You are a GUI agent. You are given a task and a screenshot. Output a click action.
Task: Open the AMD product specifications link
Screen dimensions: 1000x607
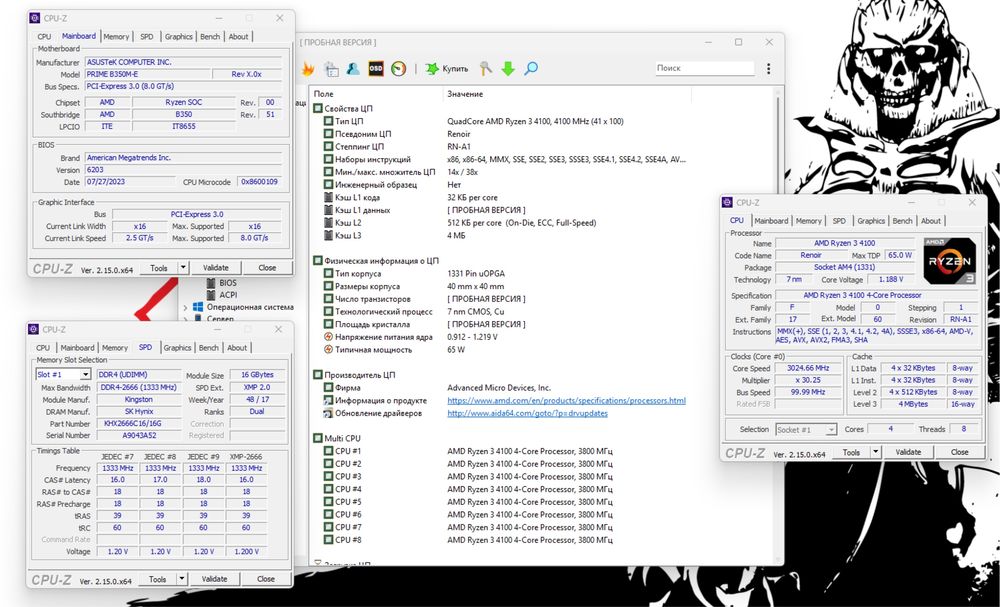pyautogui.click(x=566, y=400)
